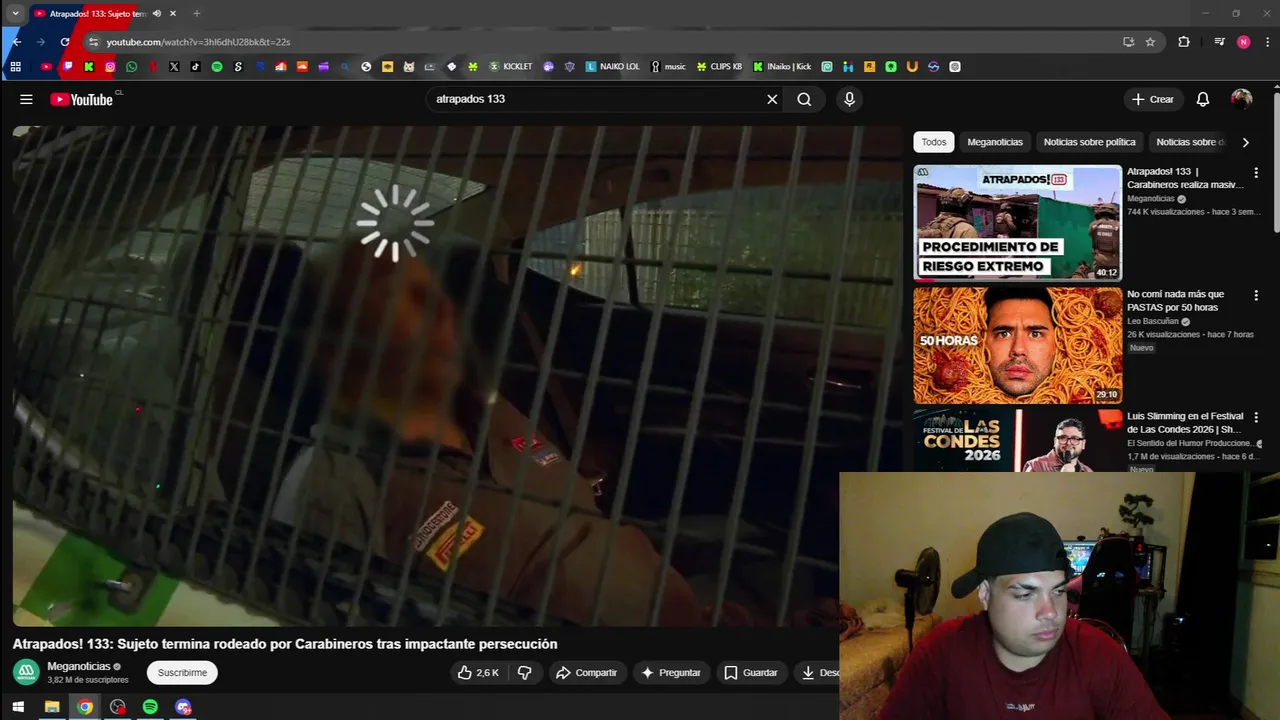Open the WhatsApp bookmark icon

(x=131, y=67)
